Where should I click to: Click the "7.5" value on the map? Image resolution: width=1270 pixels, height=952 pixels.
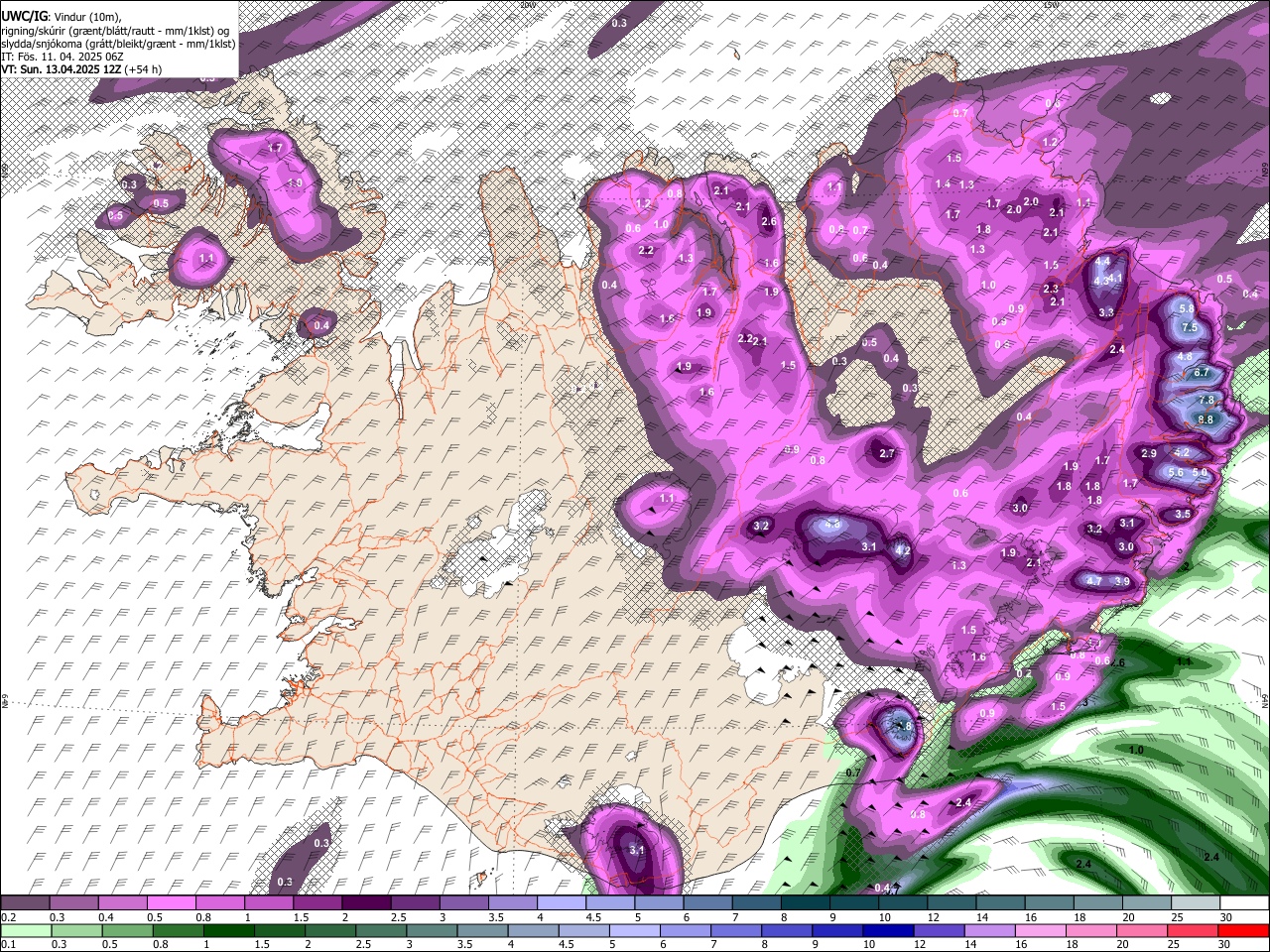coord(1191,327)
